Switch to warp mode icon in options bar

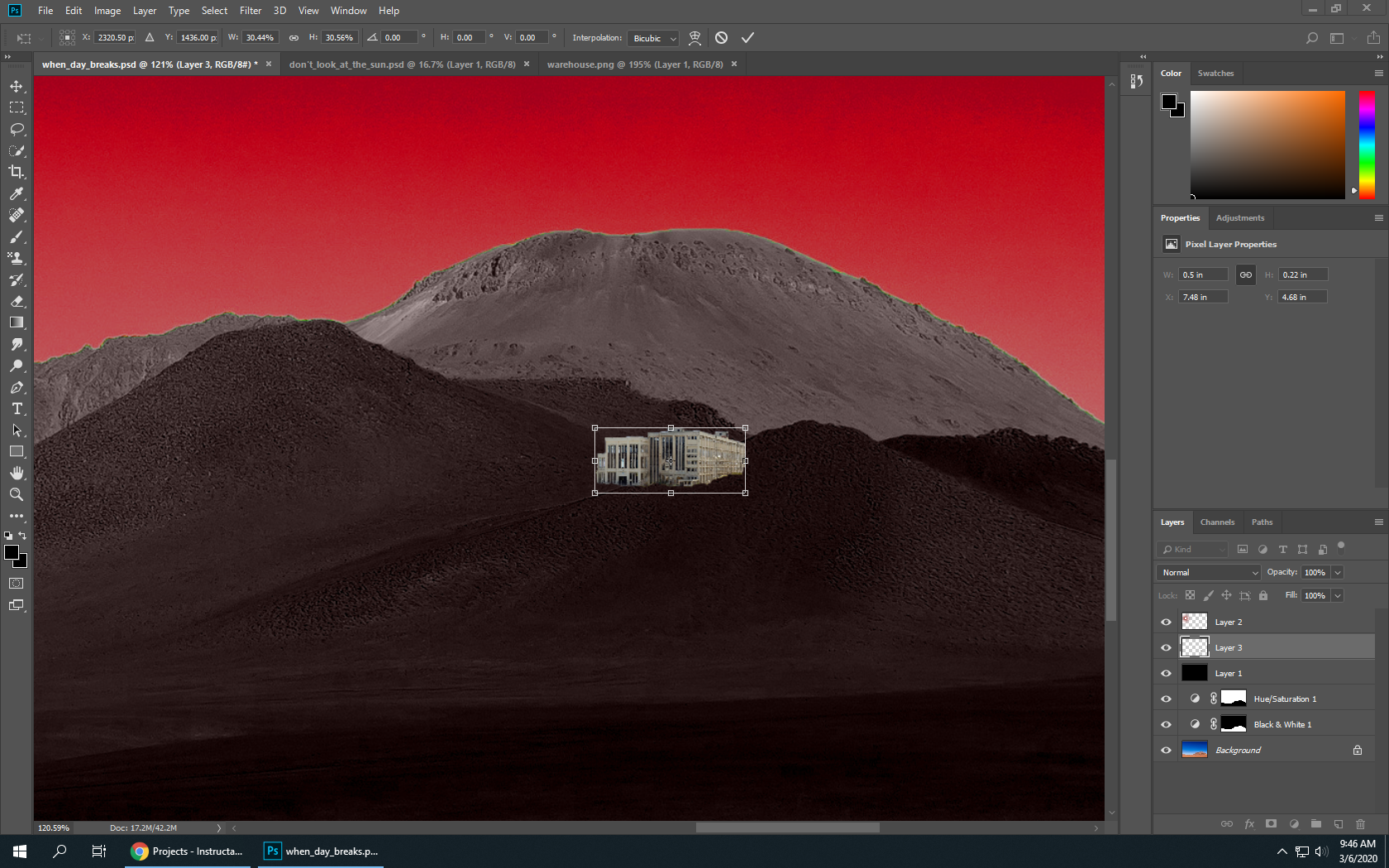coord(695,38)
